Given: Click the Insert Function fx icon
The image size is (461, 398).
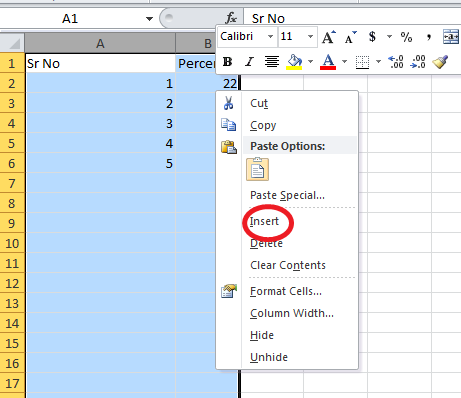Looking at the screenshot, I should (231, 18).
